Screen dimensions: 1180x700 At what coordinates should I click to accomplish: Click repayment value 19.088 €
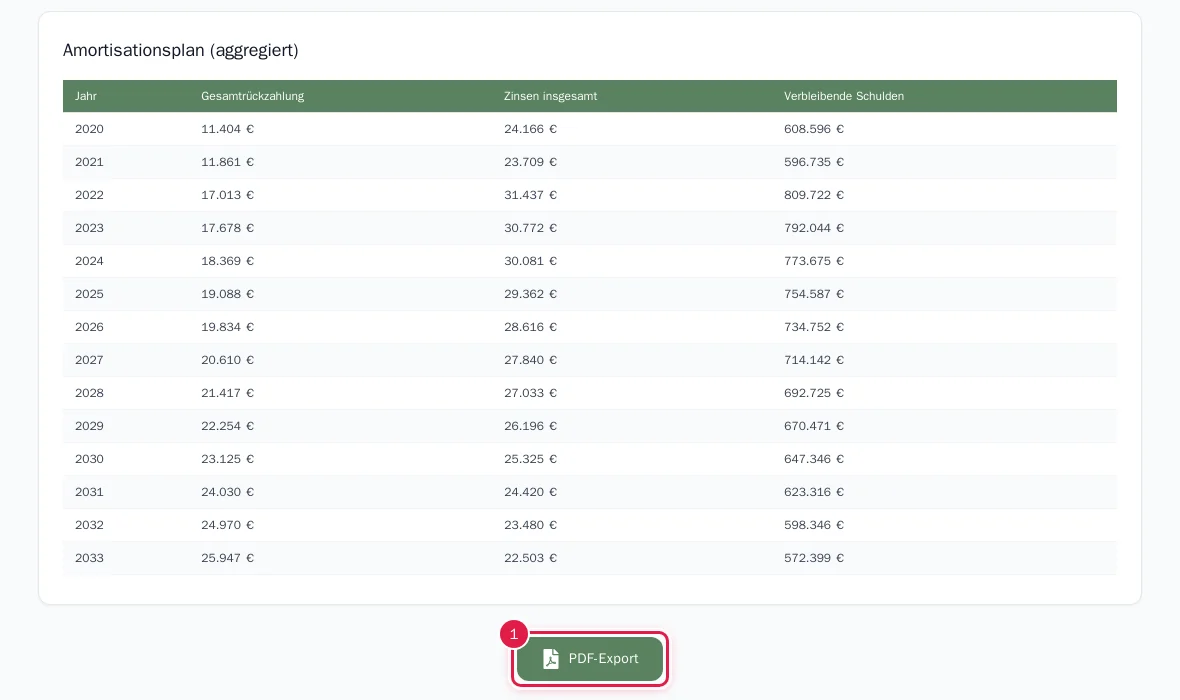227,294
